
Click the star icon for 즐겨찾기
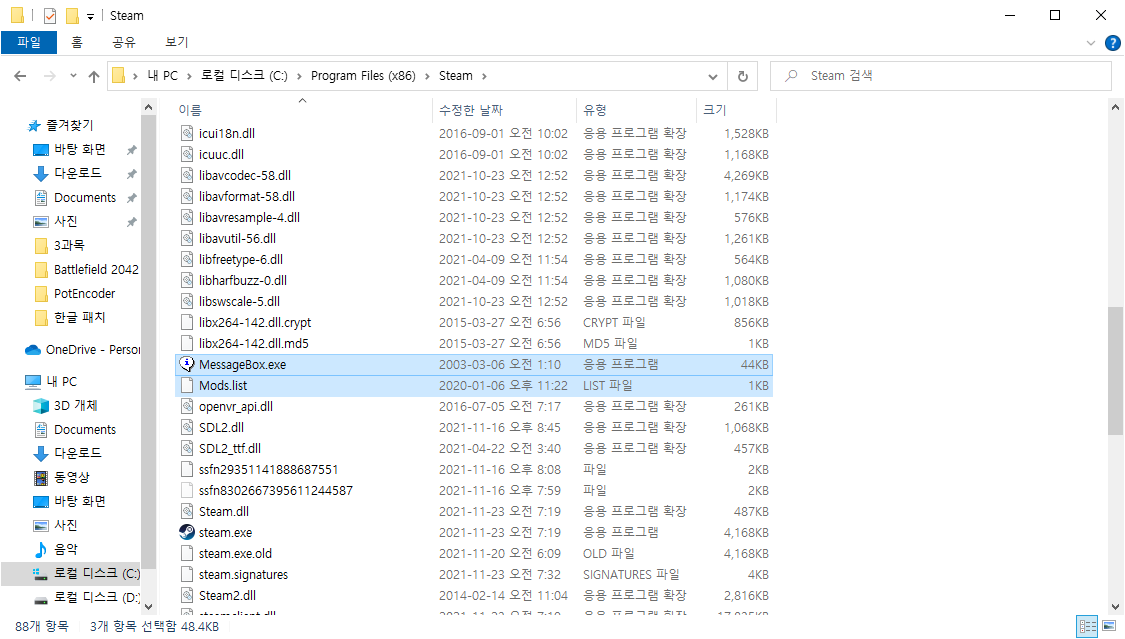coord(34,126)
